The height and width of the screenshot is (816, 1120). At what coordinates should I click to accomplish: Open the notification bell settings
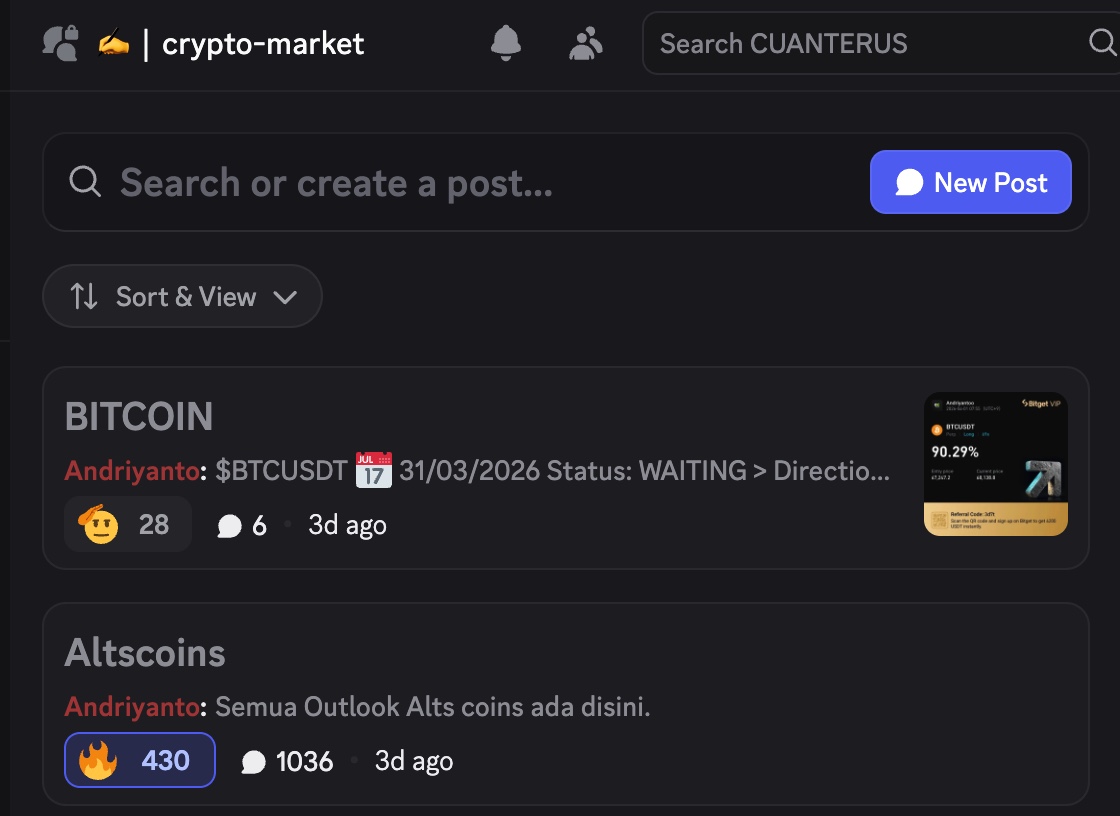506,43
